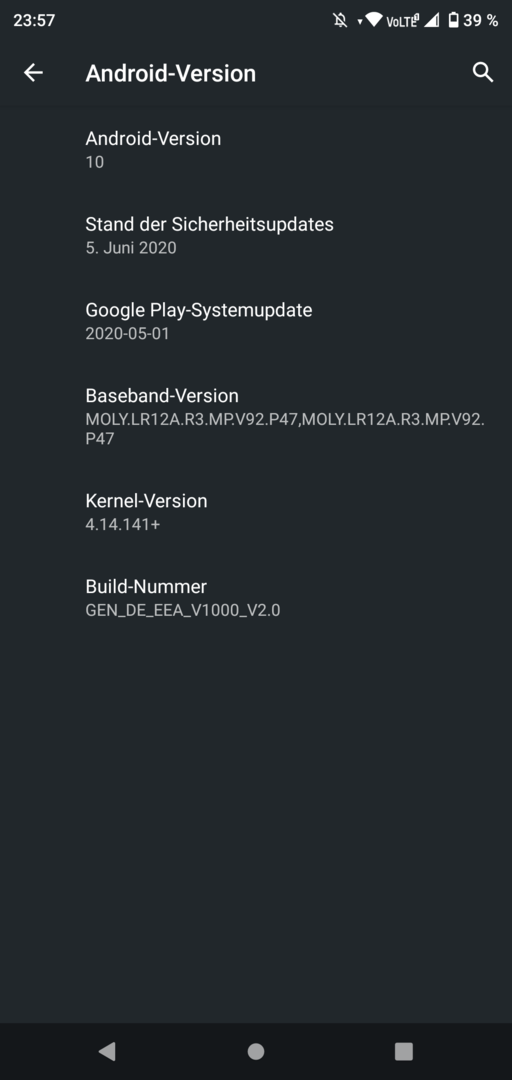The image size is (512, 1080).
Task: Tap the Wi-Fi status icon
Action: click(x=374, y=20)
